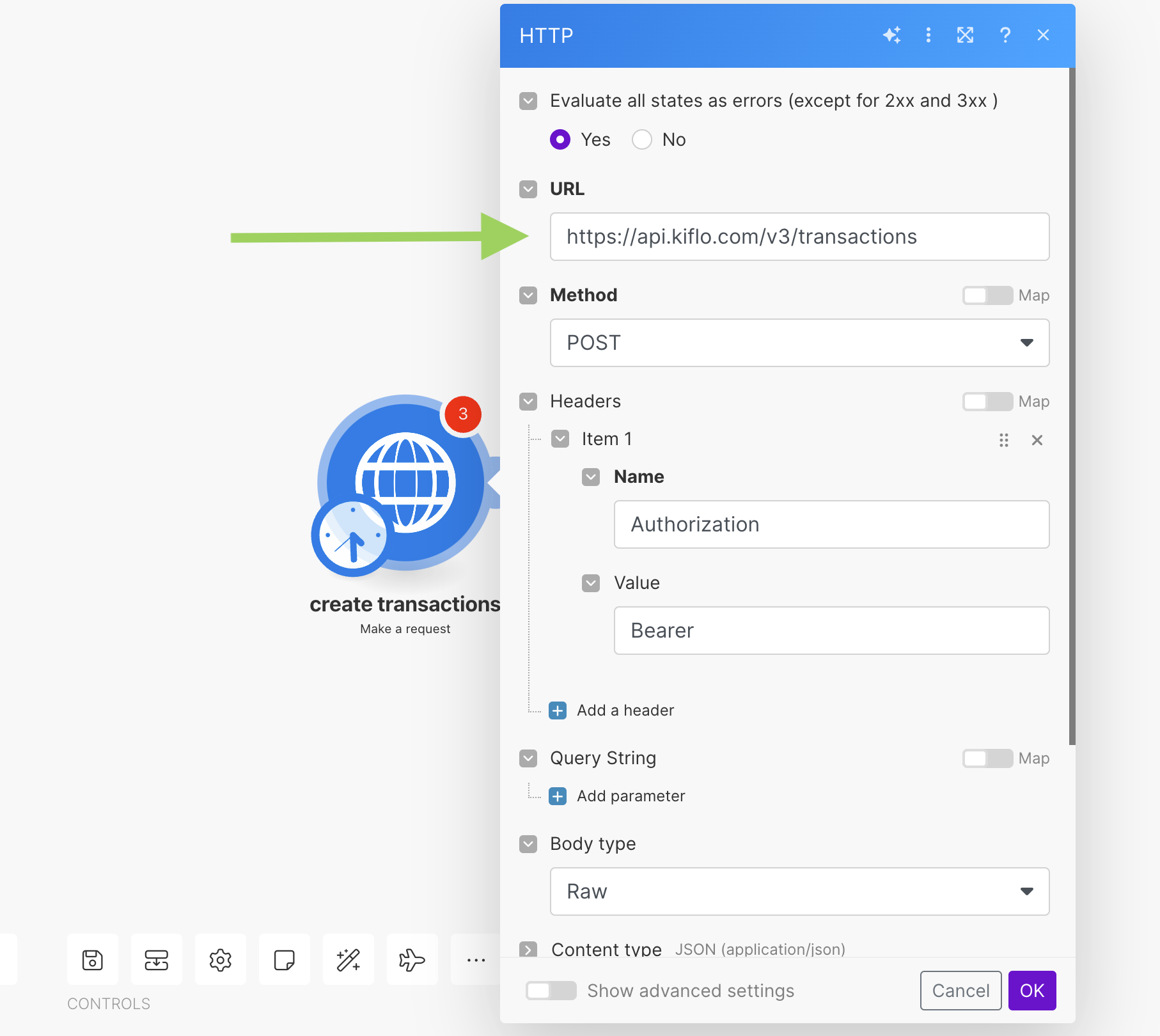Collapse the Name field chevron
Image resolution: width=1160 pixels, height=1036 pixels.
pos(591,477)
